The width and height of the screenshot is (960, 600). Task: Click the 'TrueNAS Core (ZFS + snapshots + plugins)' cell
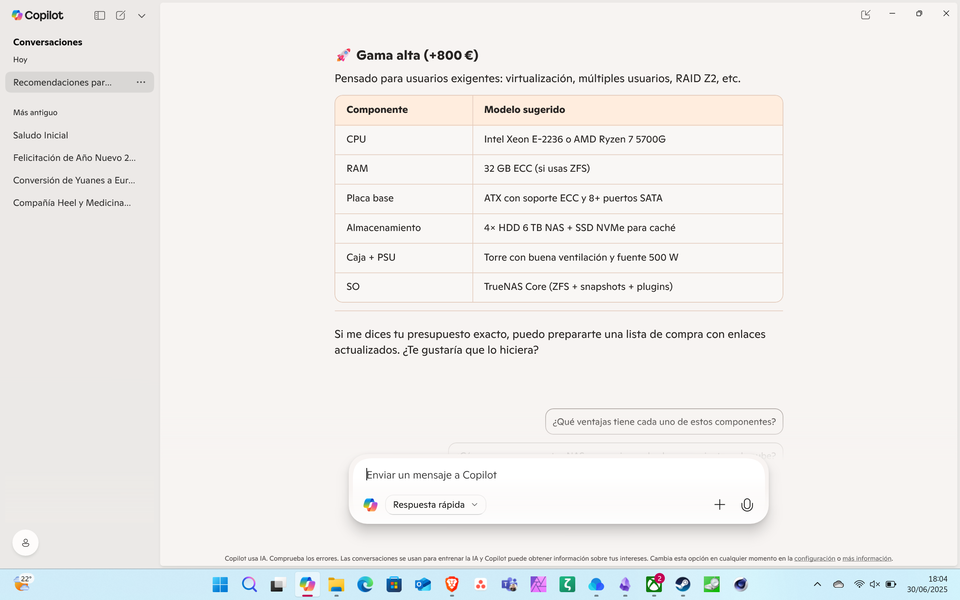pos(628,287)
